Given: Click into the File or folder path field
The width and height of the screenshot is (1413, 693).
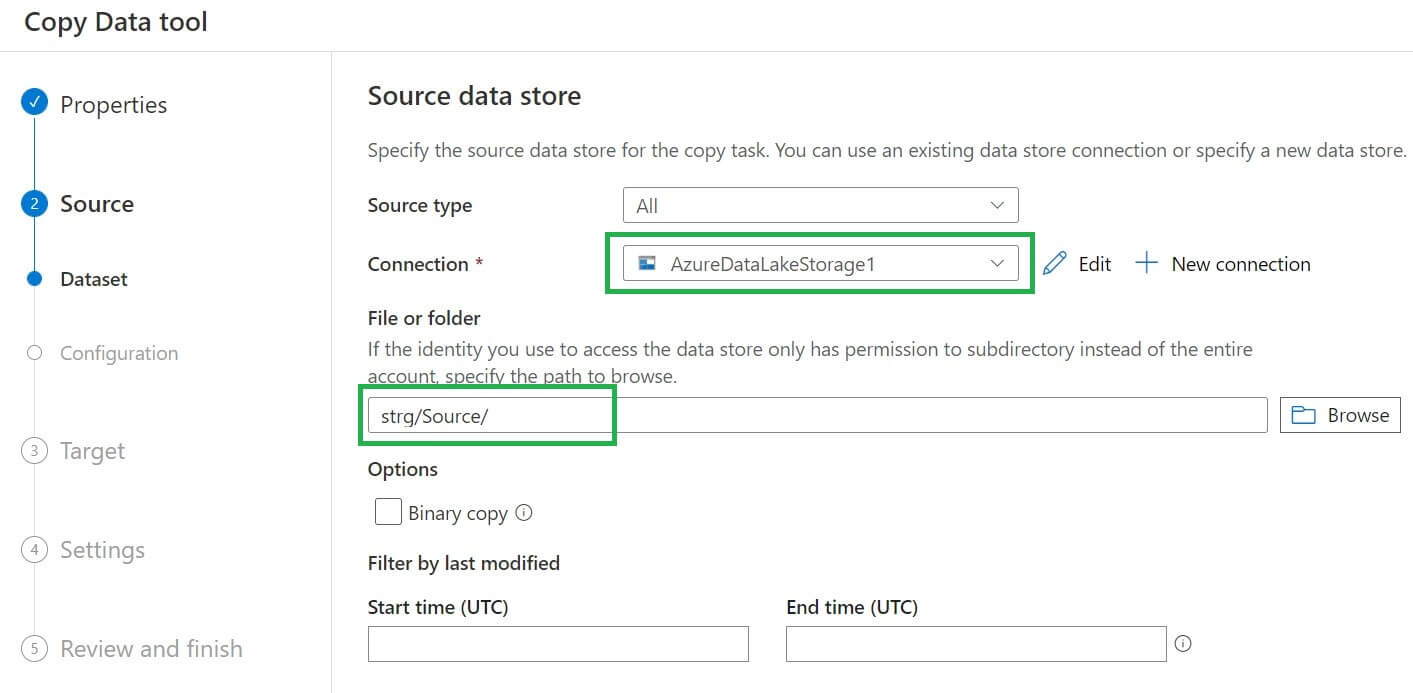Looking at the screenshot, I should (817, 415).
